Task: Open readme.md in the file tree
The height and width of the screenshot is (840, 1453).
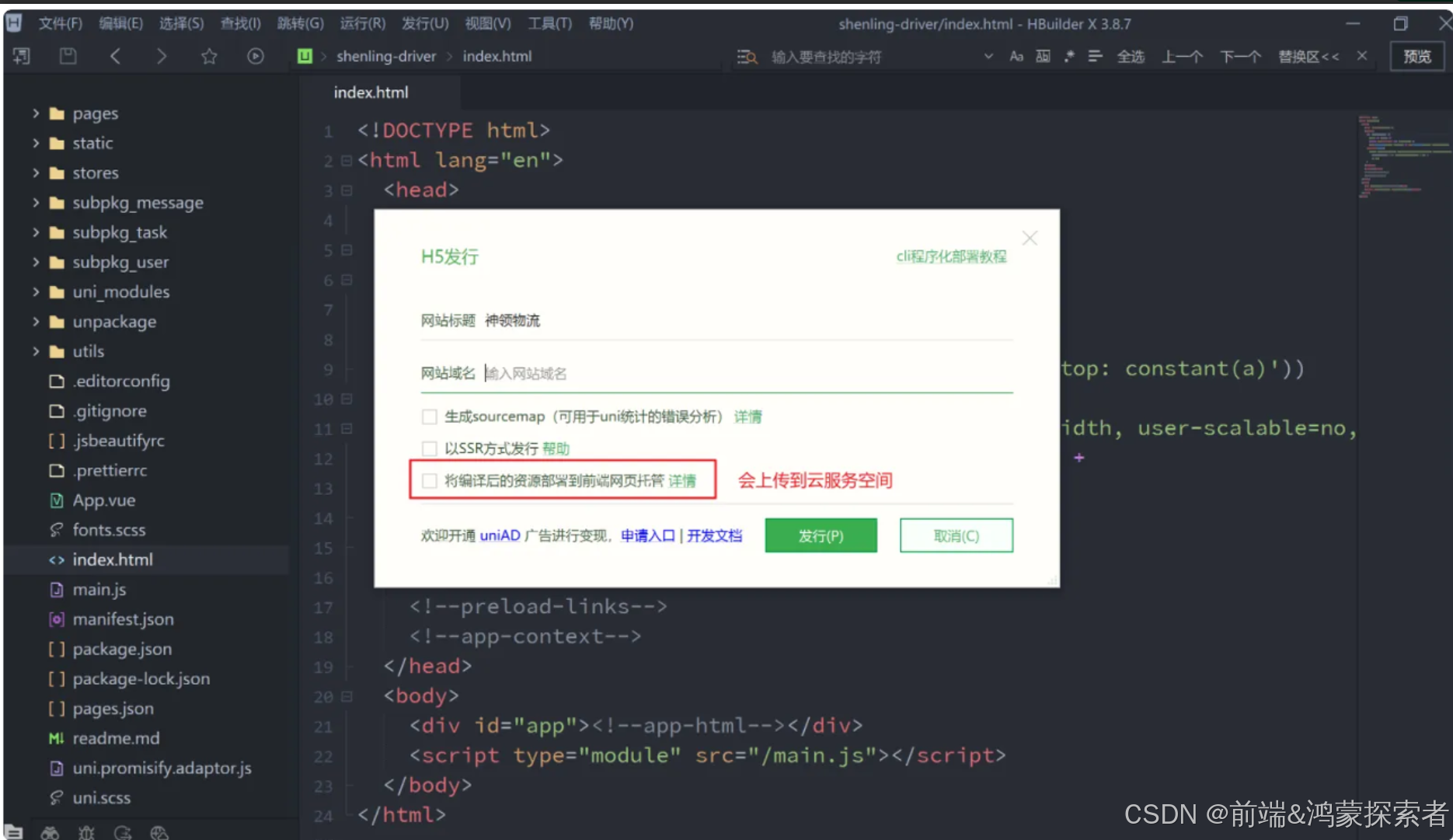Action: click(116, 738)
